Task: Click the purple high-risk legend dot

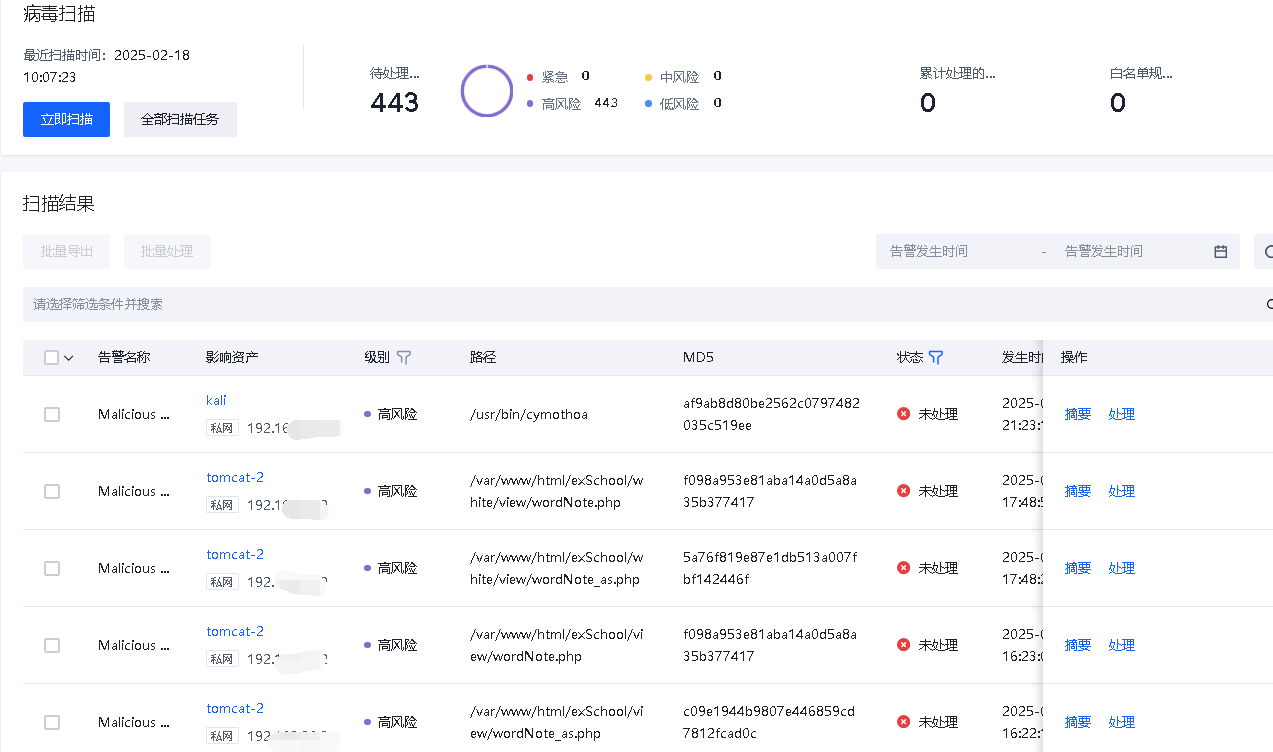Action: [530, 104]
